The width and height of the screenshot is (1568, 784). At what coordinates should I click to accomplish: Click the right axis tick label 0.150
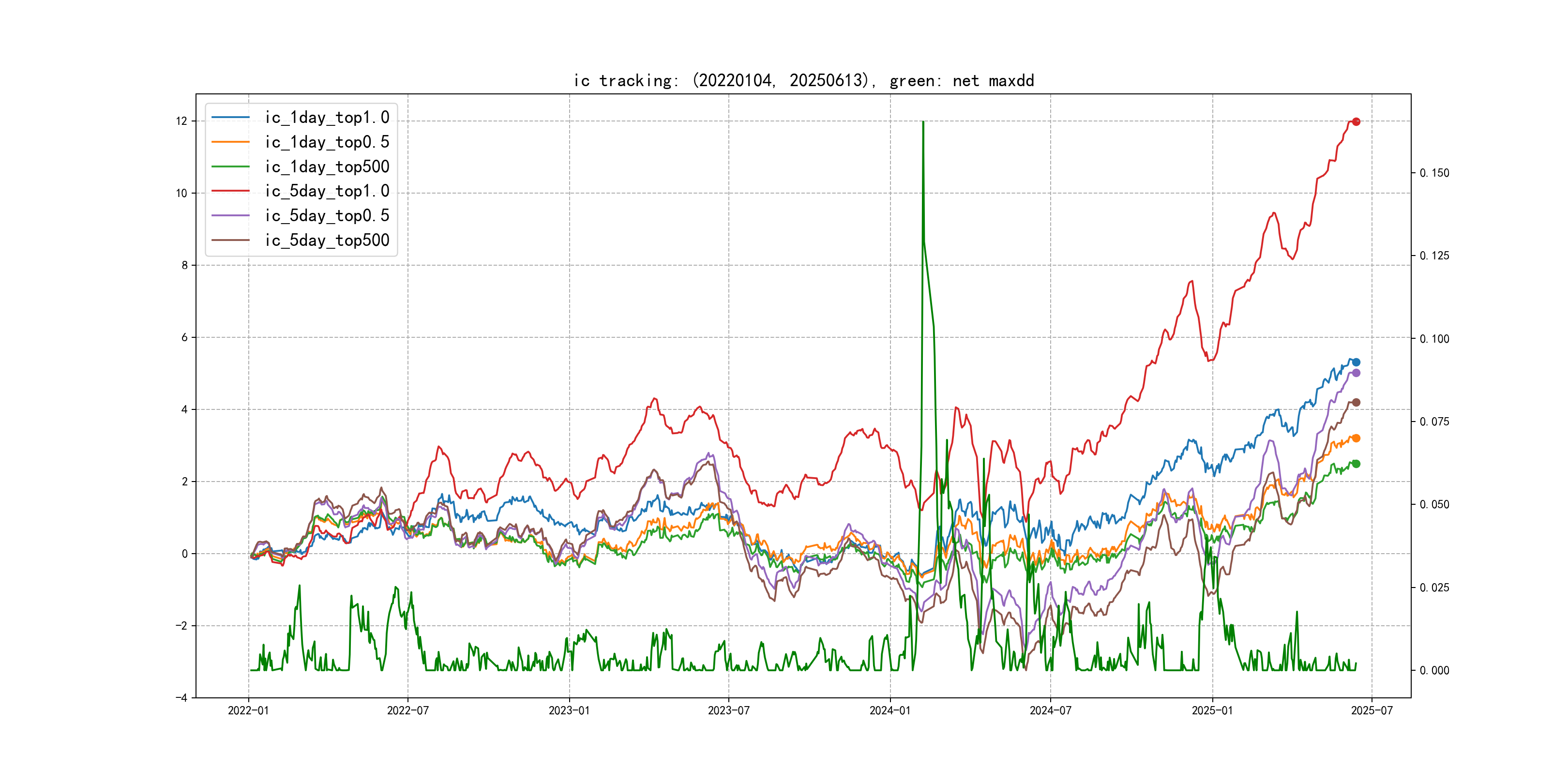[x=1434, y=173]
